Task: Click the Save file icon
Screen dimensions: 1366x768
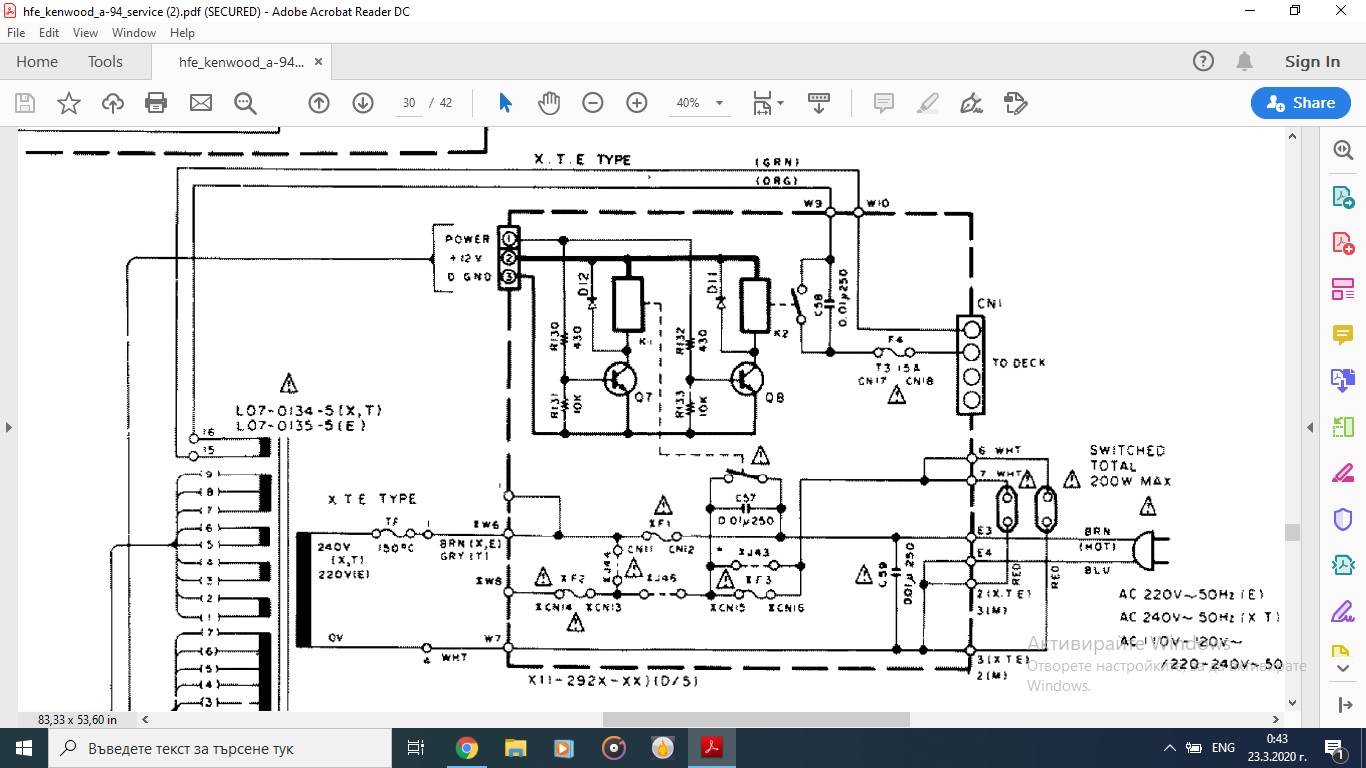Action: (25, 103)
